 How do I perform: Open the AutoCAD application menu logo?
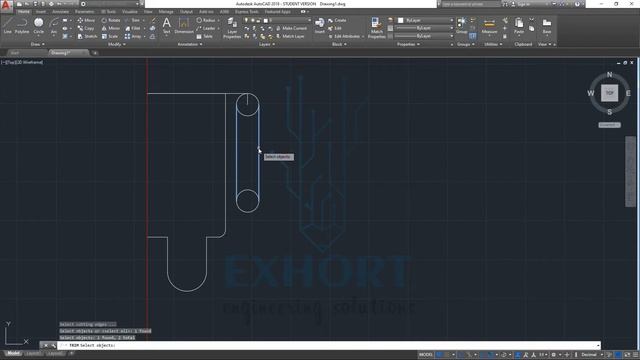coord(6,5)
